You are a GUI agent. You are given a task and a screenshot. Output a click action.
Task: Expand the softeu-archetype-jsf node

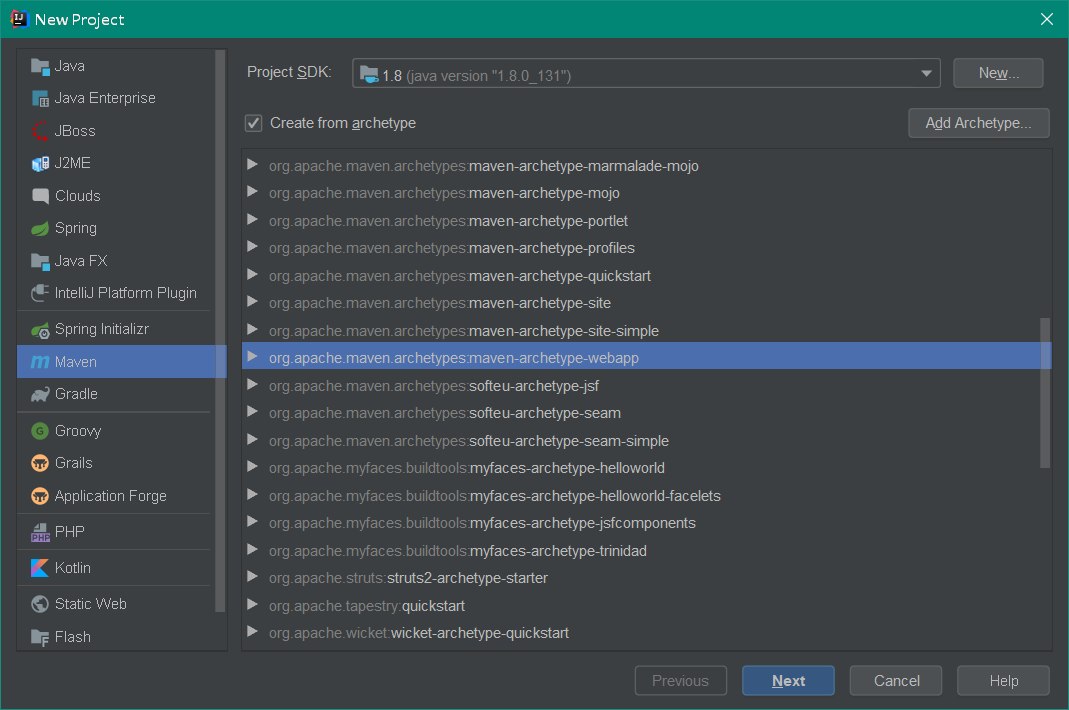[x=252, y=385]
